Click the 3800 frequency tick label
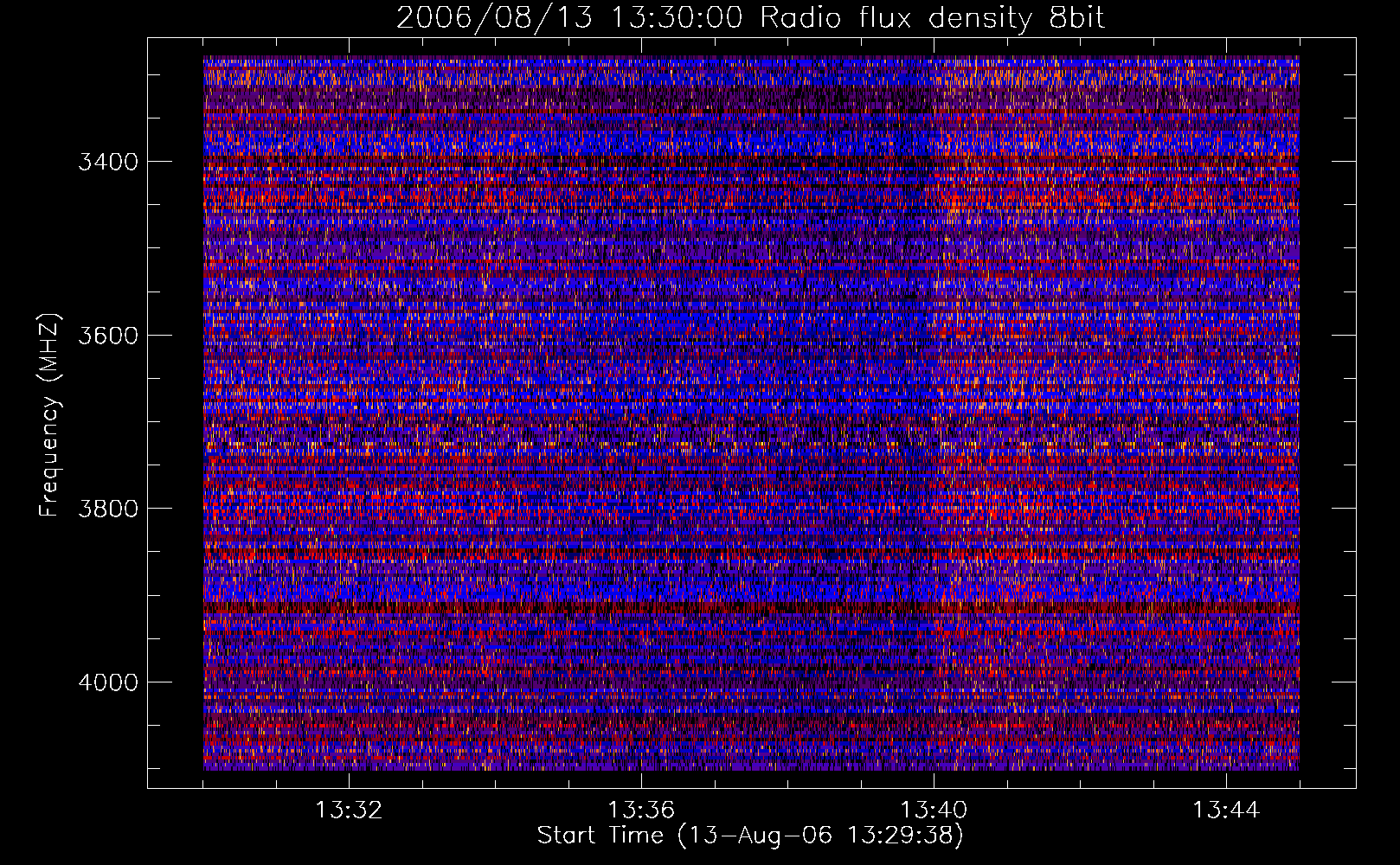This screenshot has height=865, width=1400. (x=108, y=509)
